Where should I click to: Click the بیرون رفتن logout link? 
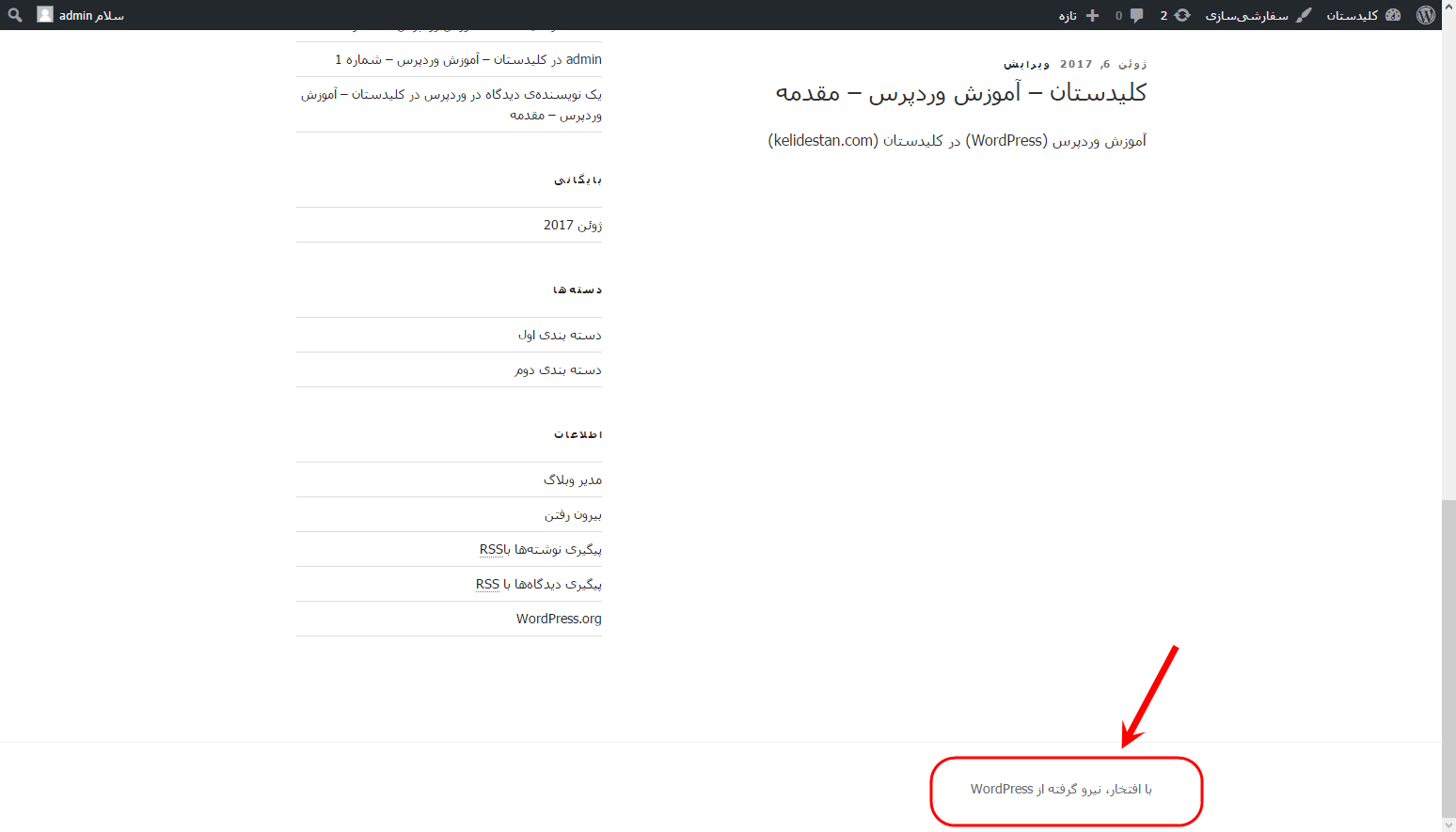573,514
